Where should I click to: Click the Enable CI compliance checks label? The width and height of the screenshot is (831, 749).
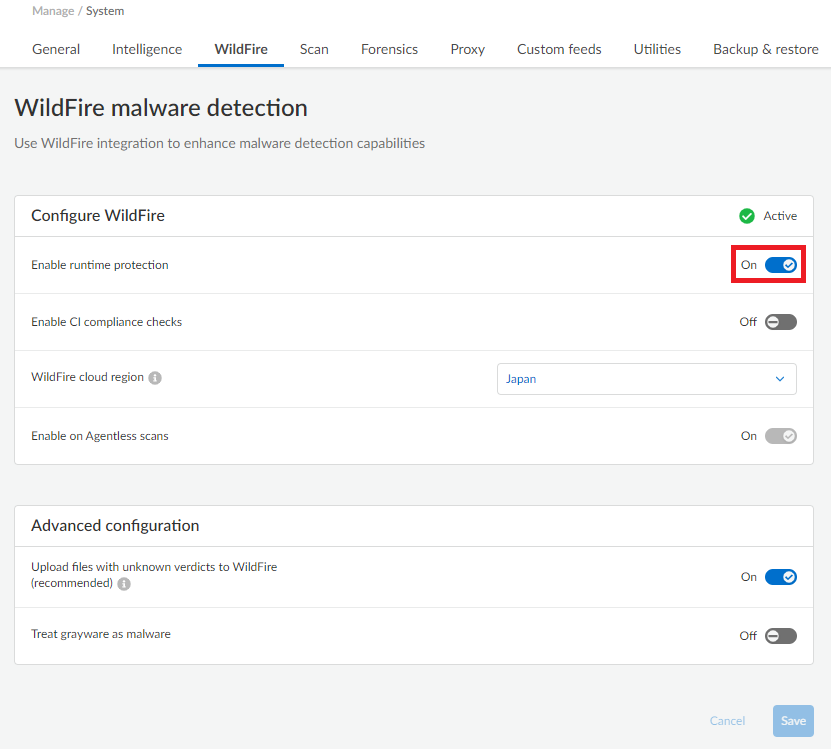[107, 322]
